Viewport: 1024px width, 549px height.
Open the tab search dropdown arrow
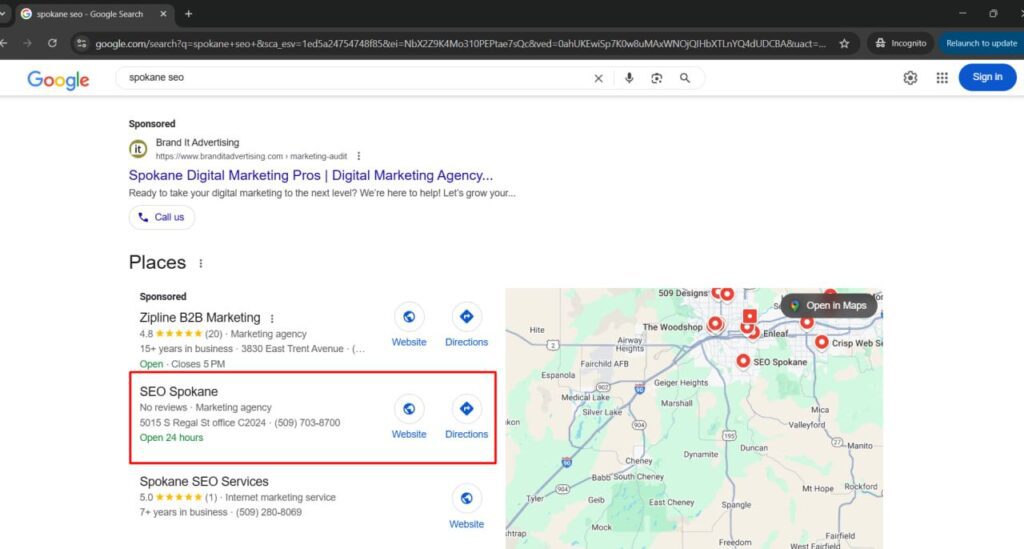pyautogui.click(x=3, y=14)
